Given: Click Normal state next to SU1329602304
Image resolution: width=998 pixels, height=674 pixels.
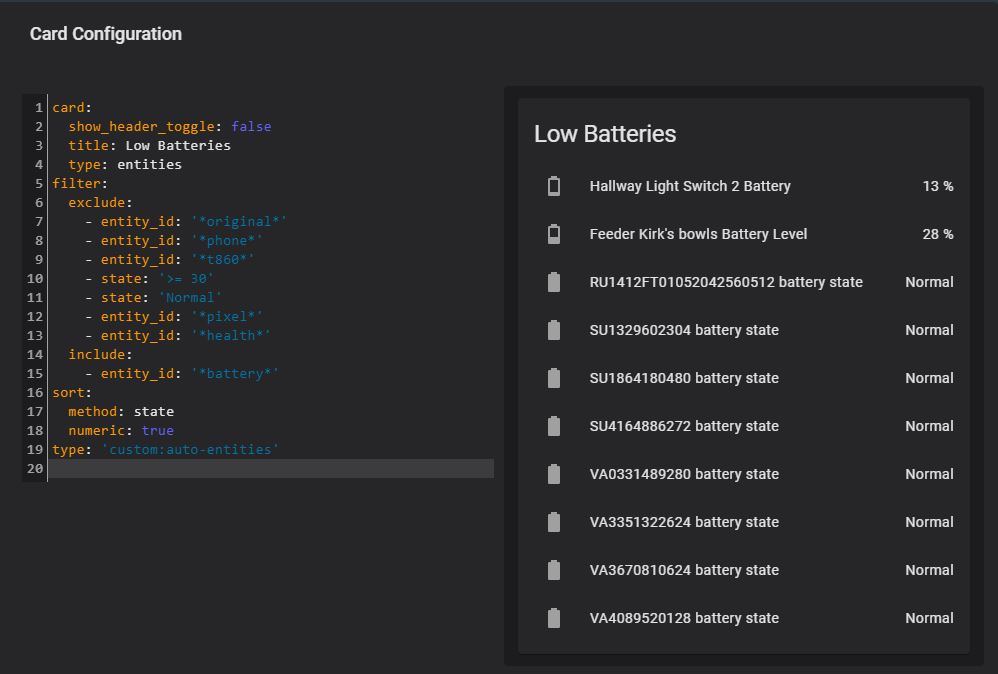Looking at the screenshot, I should (929, 329).
